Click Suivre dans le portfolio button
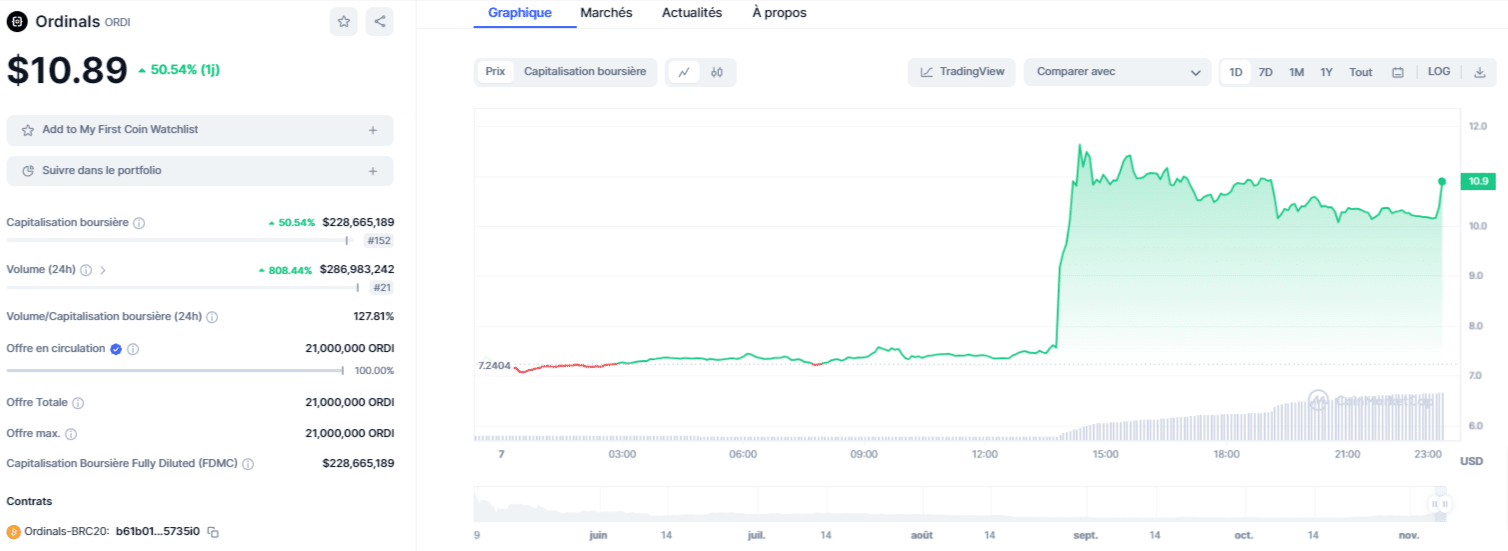1508x551 pixels. coord(200,171)
